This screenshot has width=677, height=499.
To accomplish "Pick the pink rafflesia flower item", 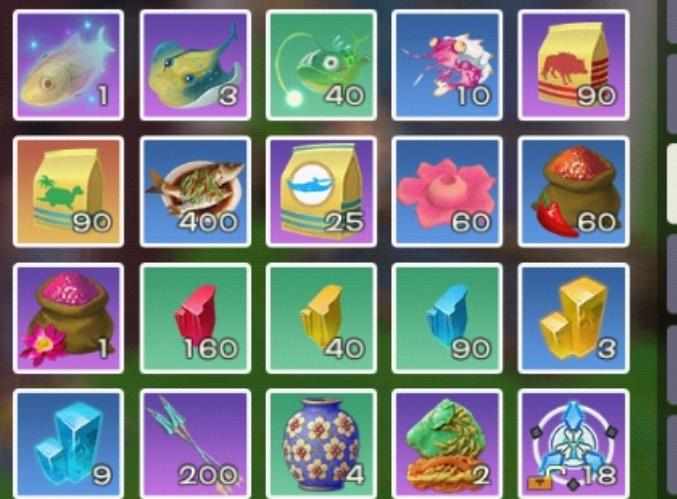I will click(x=447, y=192).
